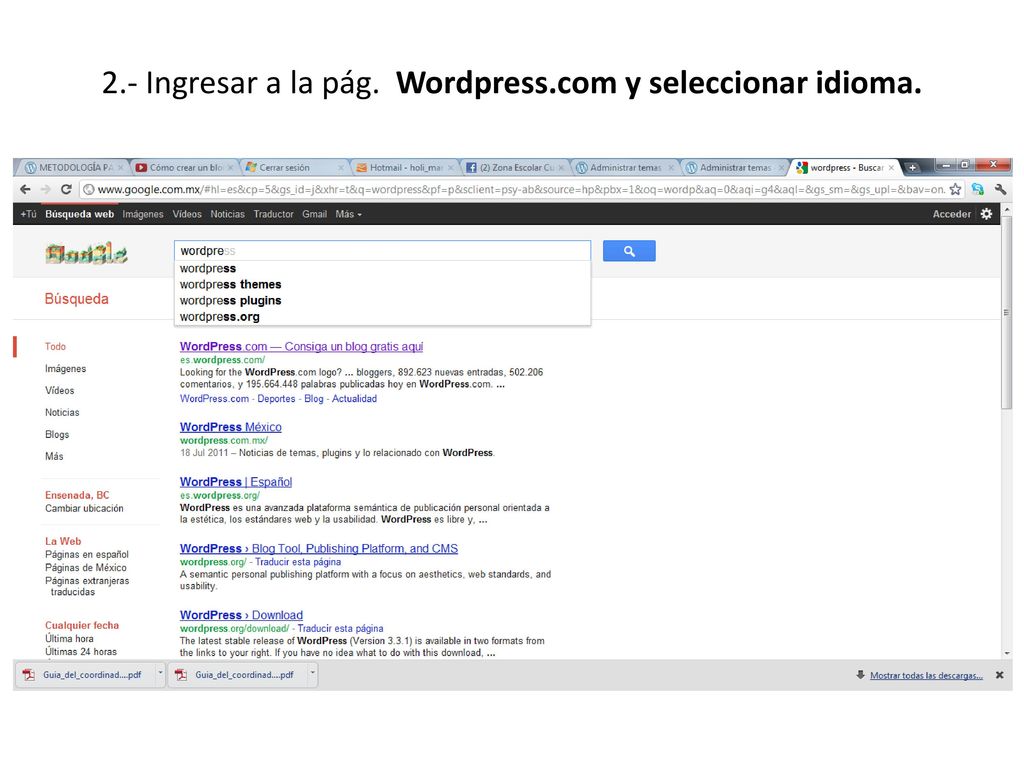Switch to Cerrar sesión tab
This screenshot has width=1024, height=768.
pyautogui.click(x=293, y=168)
